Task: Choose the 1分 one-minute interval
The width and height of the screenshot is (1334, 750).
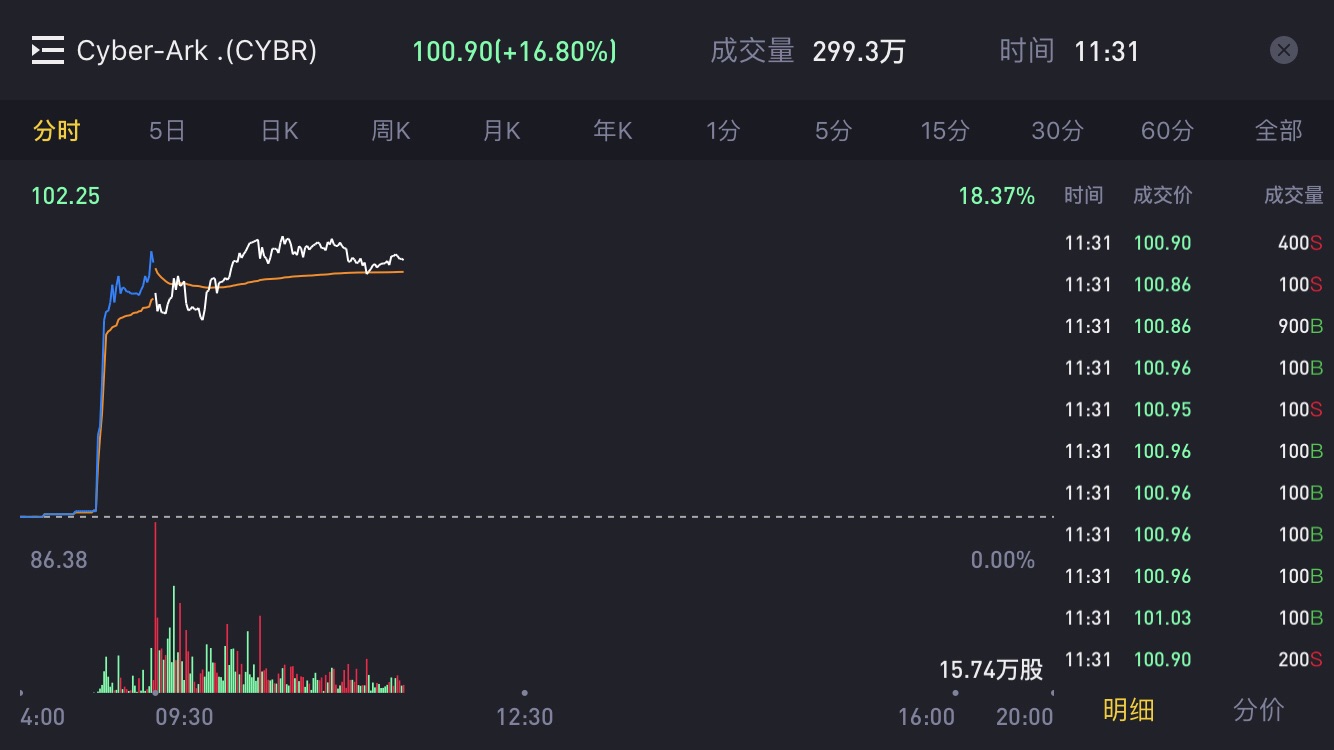Action: (x=723, y=131)
